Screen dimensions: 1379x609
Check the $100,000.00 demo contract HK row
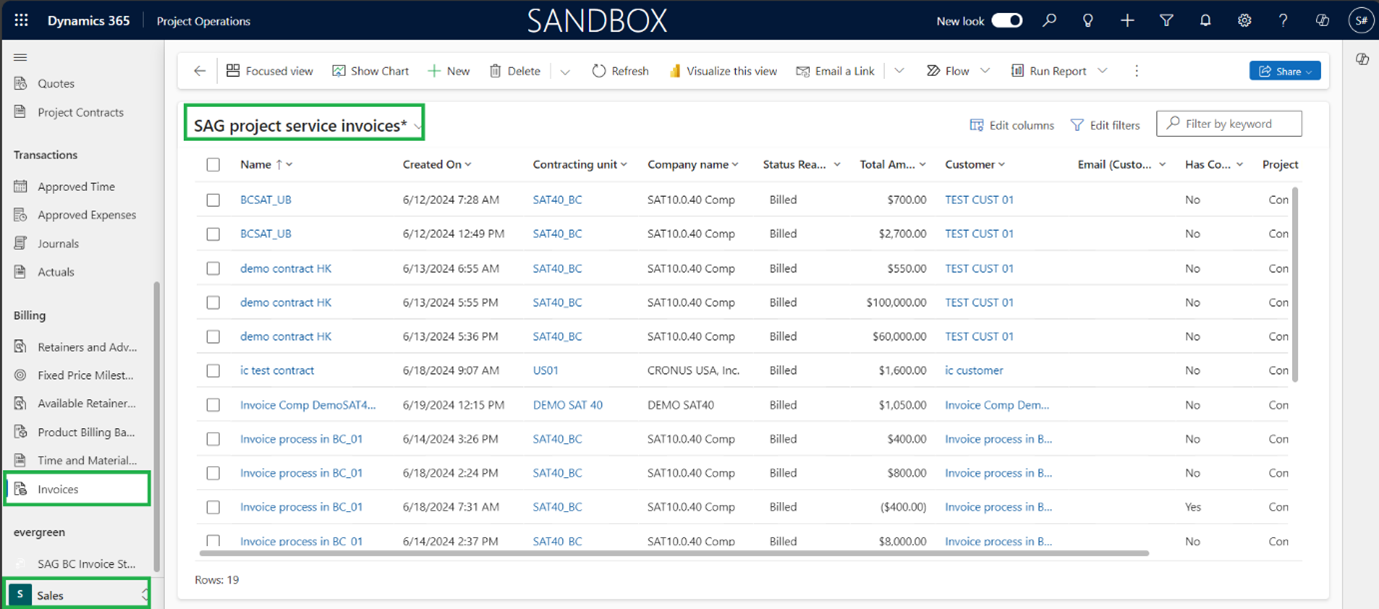[x=213, y=302]
